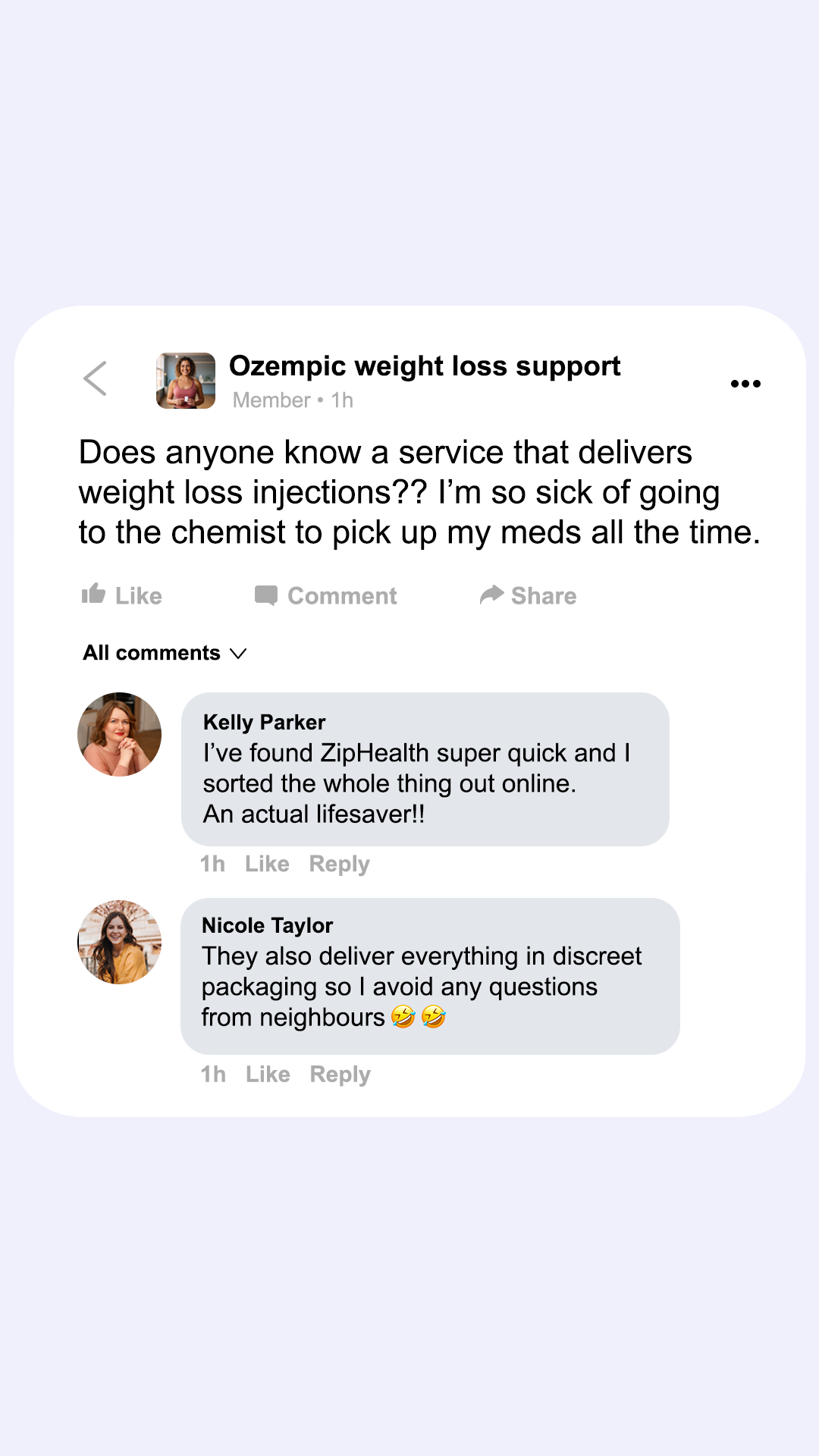The height and width of the screenshot is (1456, 819).
Task: Expand the All comments dropdown
Action: click(x=152, y=653)
